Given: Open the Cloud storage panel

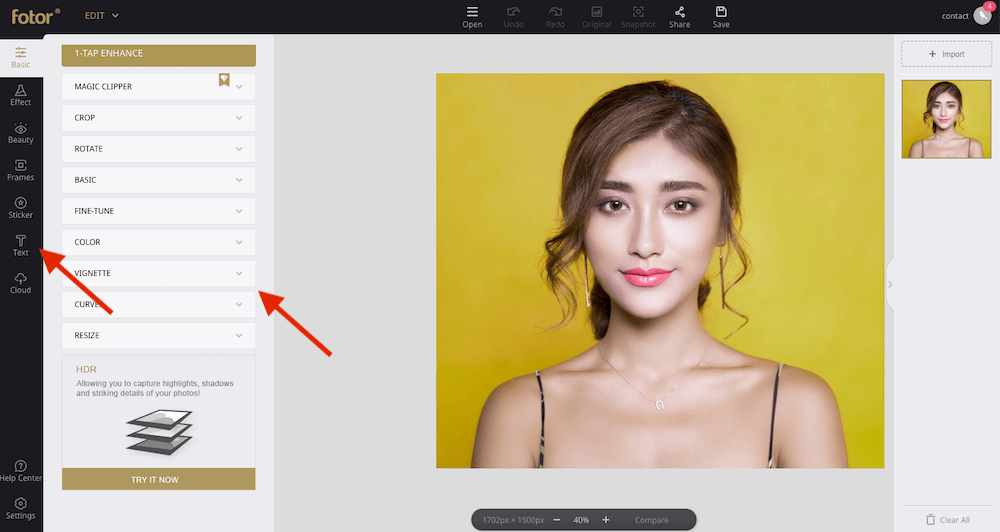Looking at the screenshot, I should coord(21,282).
